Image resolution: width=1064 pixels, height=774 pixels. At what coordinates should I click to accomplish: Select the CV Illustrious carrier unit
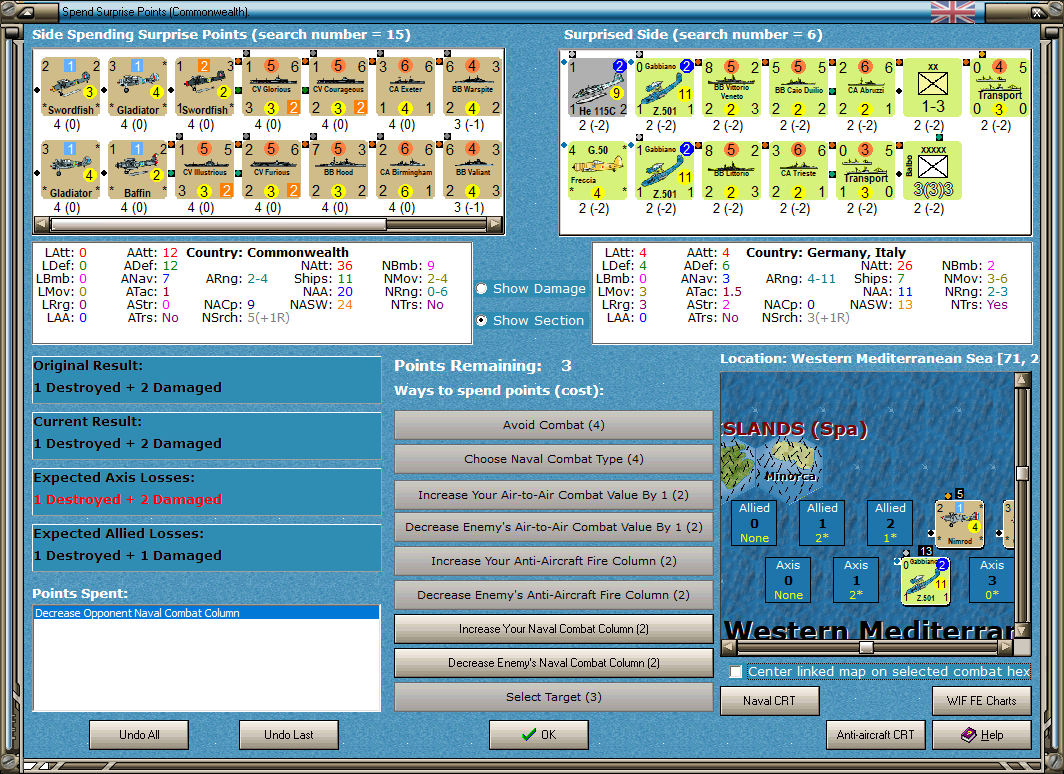tap(204, 170)
